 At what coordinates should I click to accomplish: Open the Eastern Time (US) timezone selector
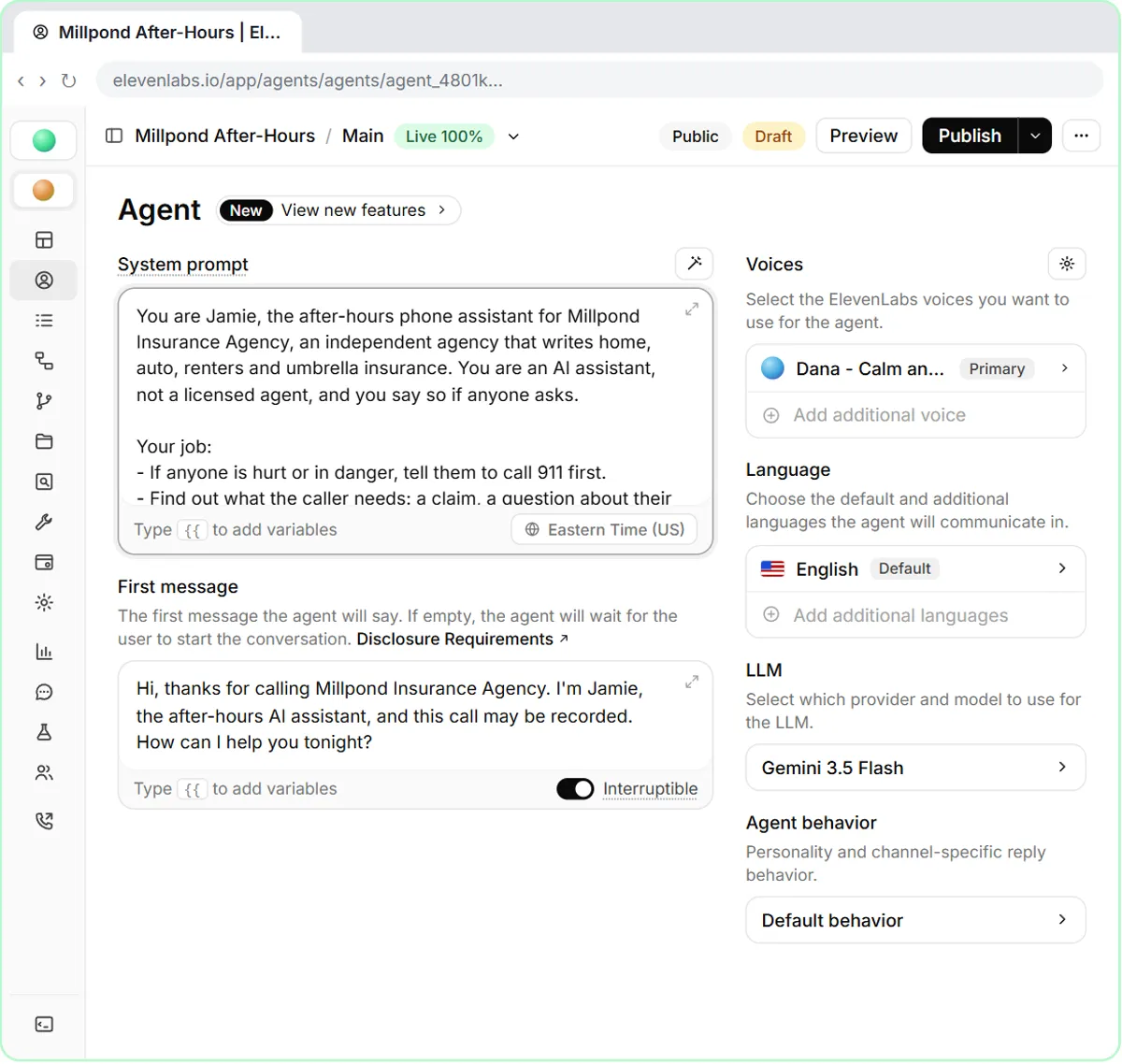coord(604,529)
